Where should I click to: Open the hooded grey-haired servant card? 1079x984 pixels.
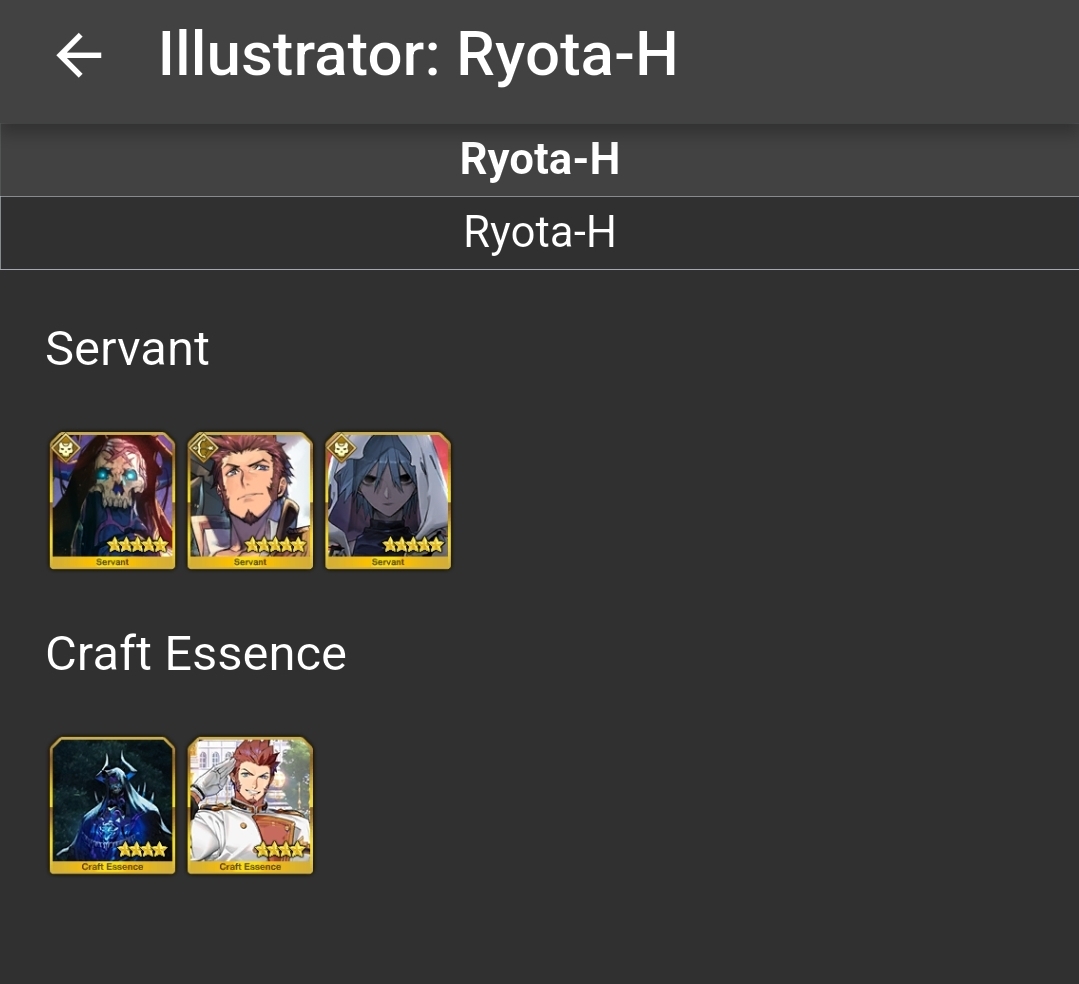(x=387, y=501)
